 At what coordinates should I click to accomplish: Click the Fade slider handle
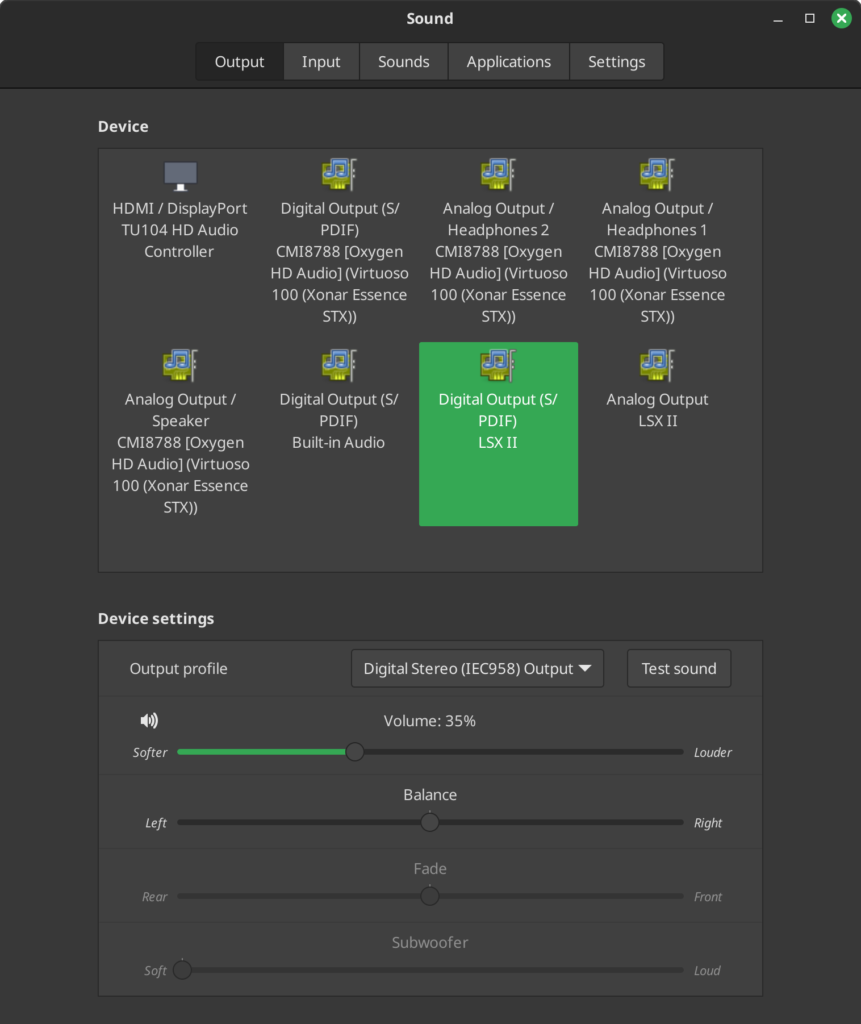click(x=430, y=897)
